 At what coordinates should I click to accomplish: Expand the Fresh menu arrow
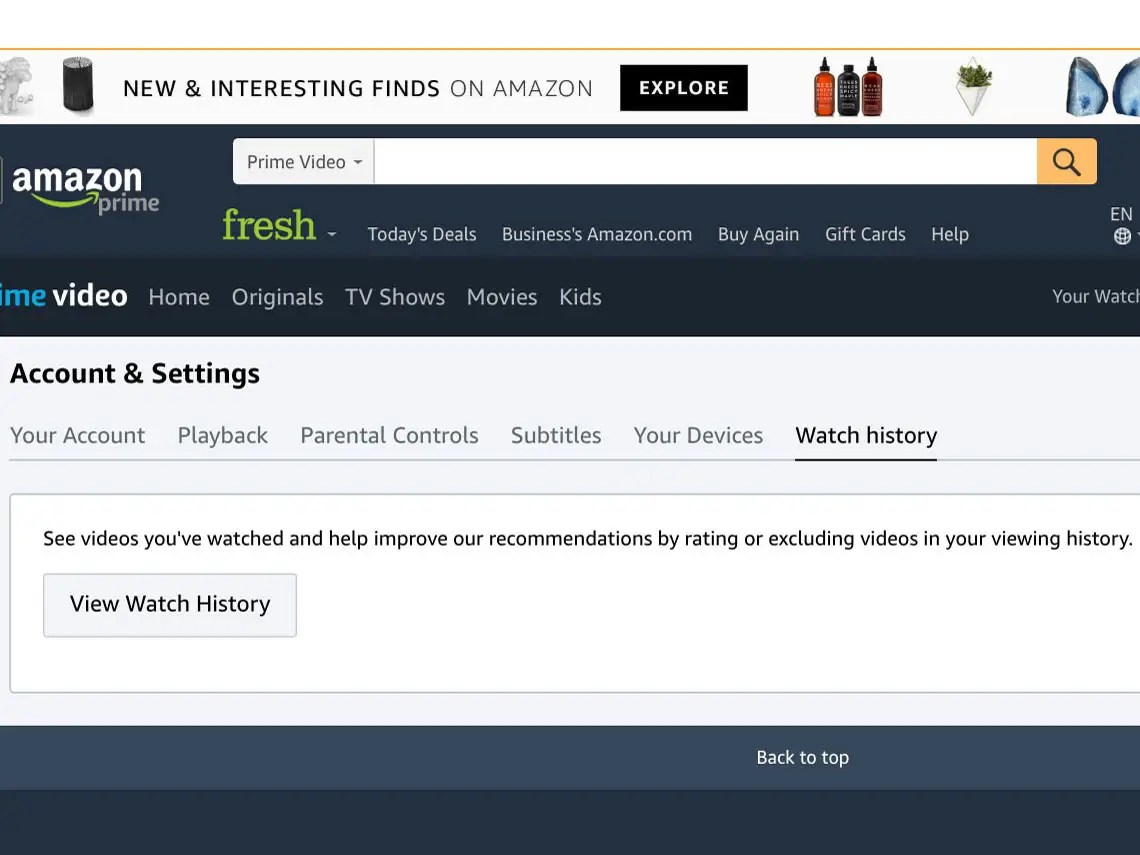tap(332, 234)
